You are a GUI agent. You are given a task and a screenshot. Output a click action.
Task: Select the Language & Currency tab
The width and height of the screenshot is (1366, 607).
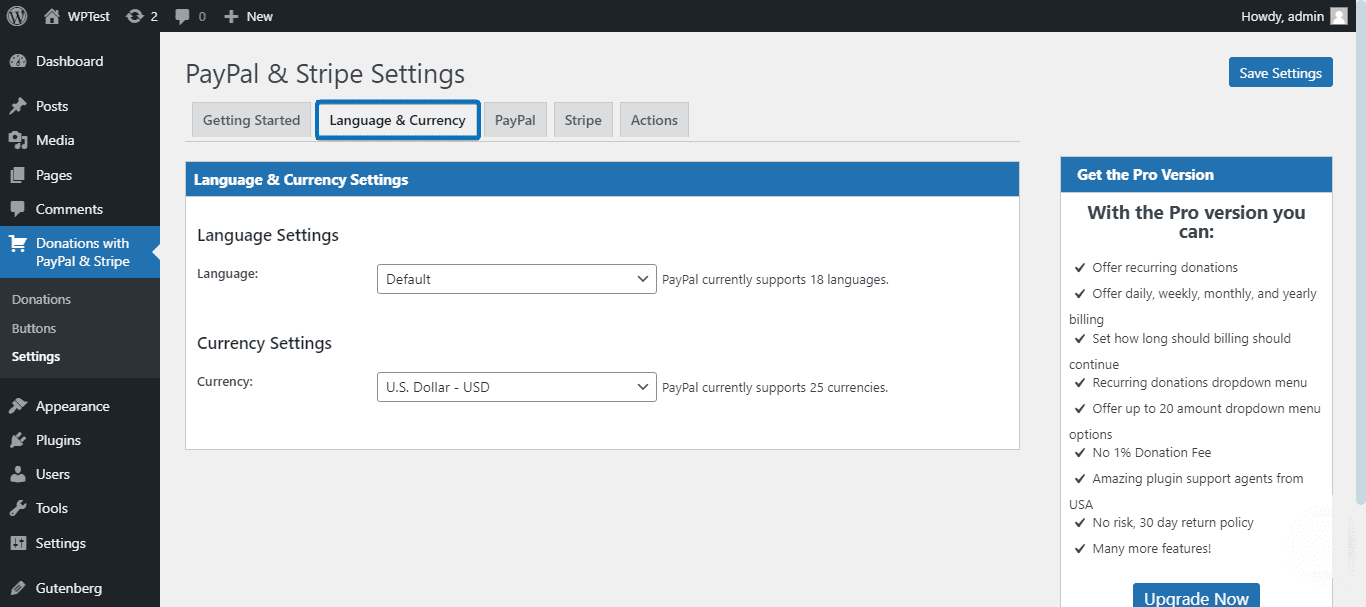pyautogui.click(x=398, y=120)
